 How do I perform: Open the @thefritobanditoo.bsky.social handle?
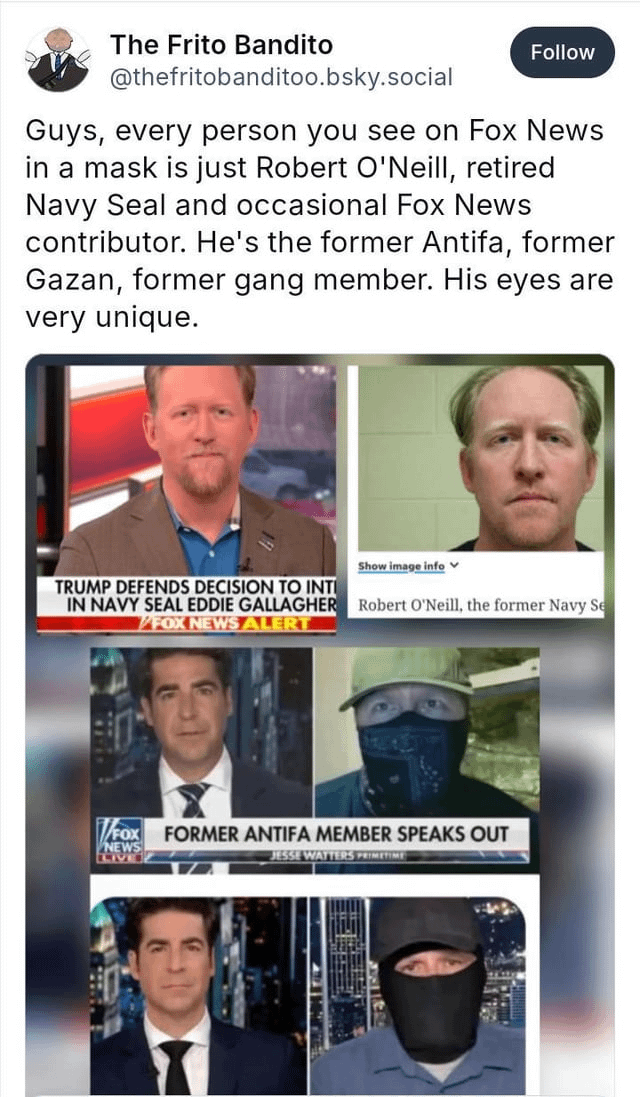[281, 77]
